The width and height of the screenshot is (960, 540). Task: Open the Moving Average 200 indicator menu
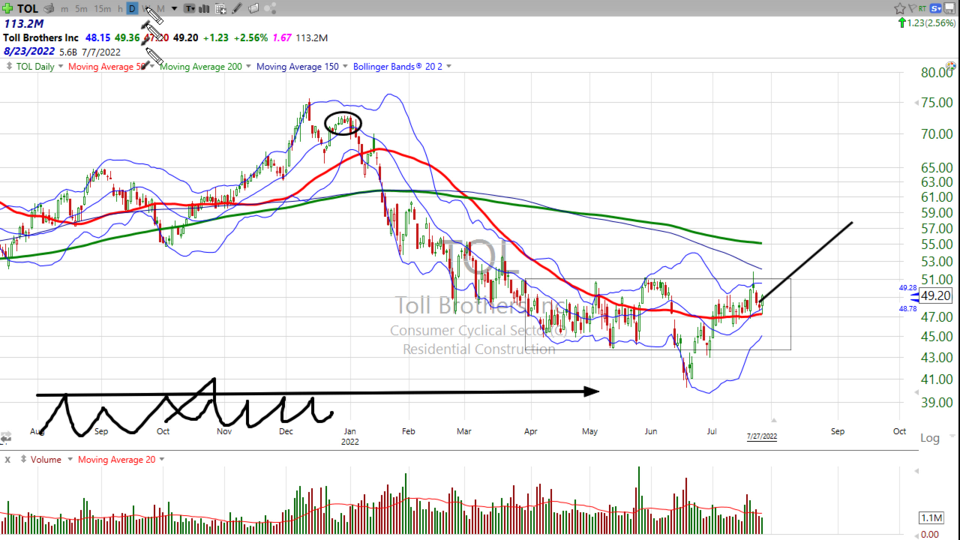click(248, 66)
